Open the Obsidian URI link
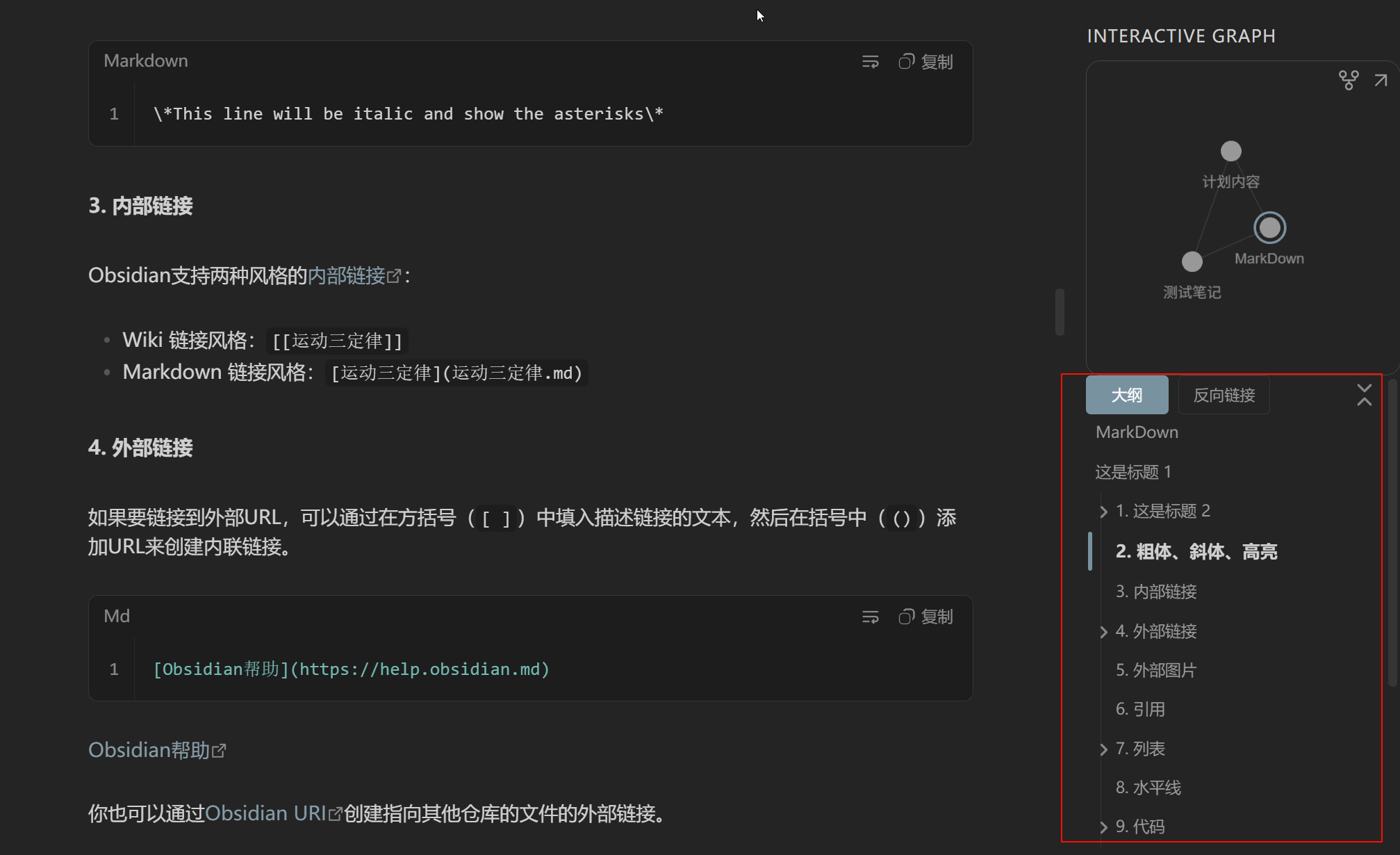Image resolution: width=1400 pixels, height=855 pixels. point(267,813)
